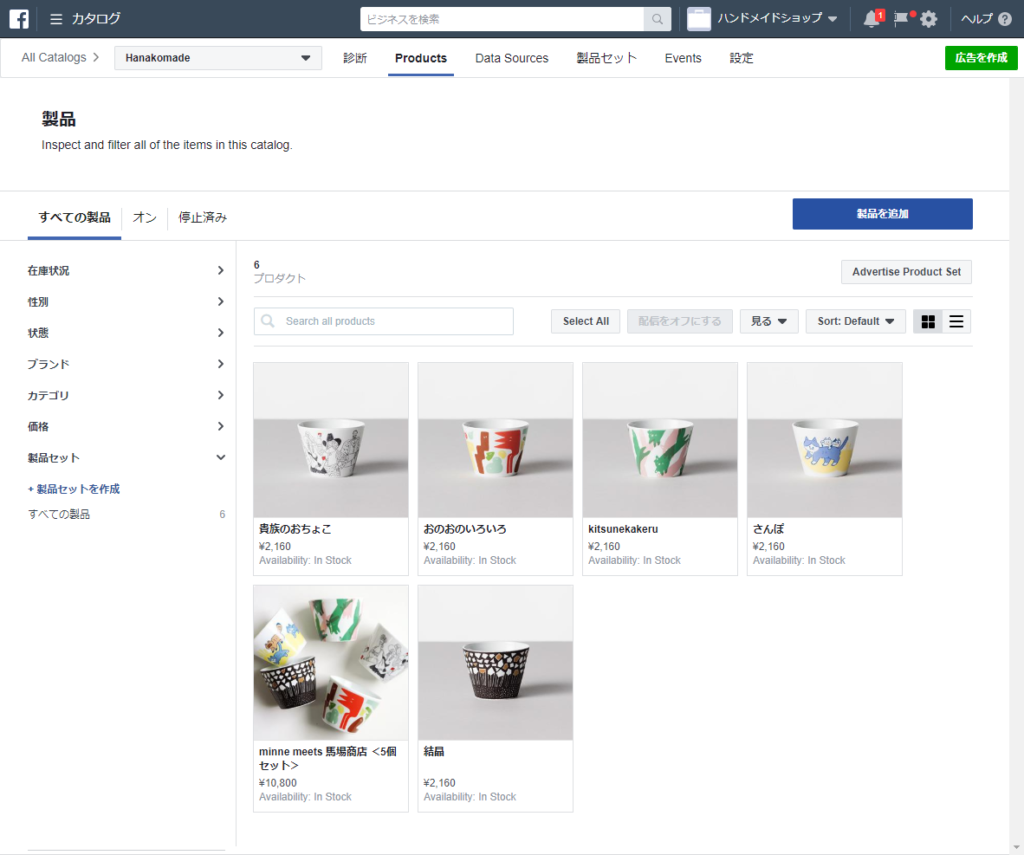
Task: Click the 配信をオフにする button
Action: click(680, 321)
